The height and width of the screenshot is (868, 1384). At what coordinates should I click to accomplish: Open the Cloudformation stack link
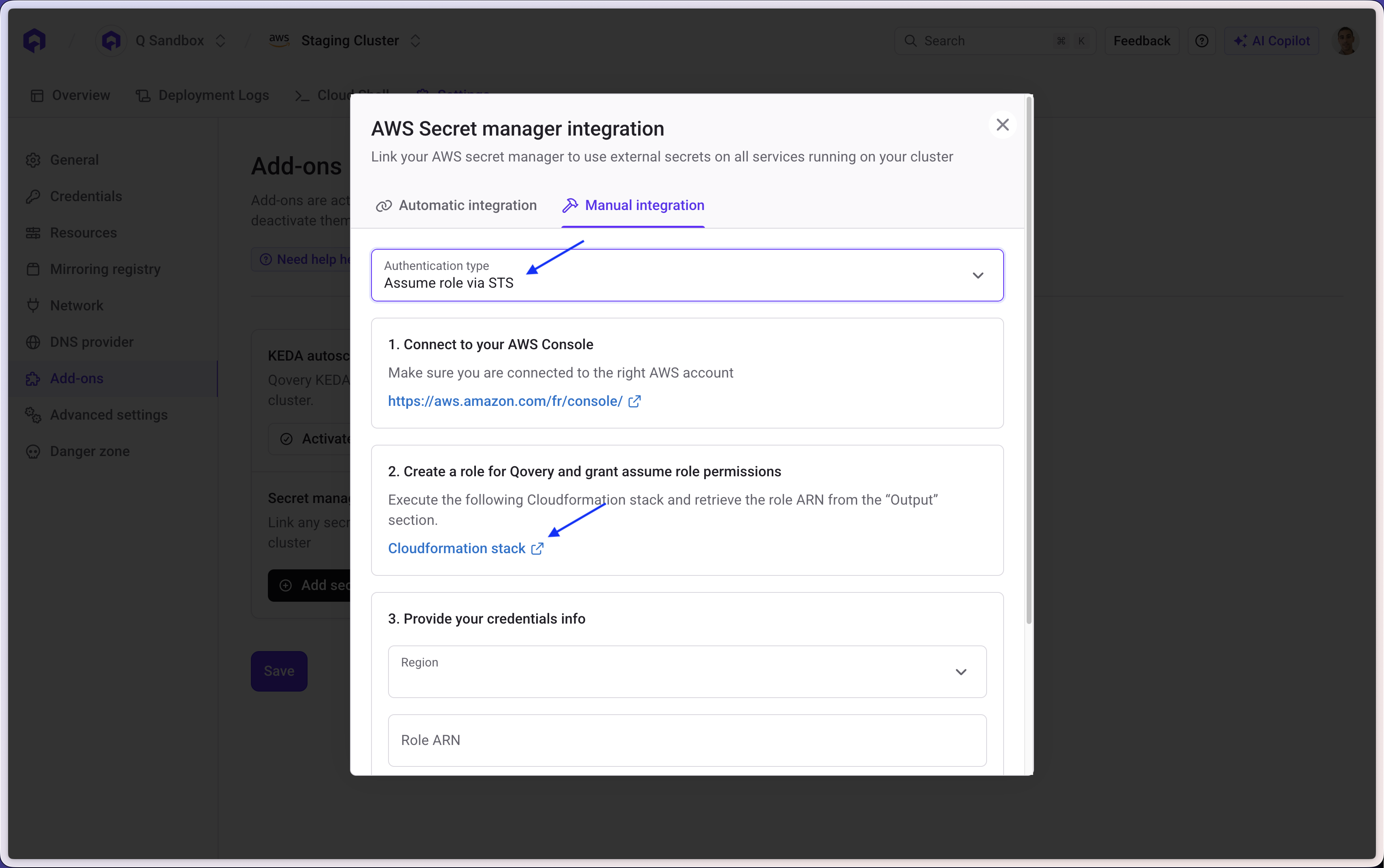click(456, 548)
